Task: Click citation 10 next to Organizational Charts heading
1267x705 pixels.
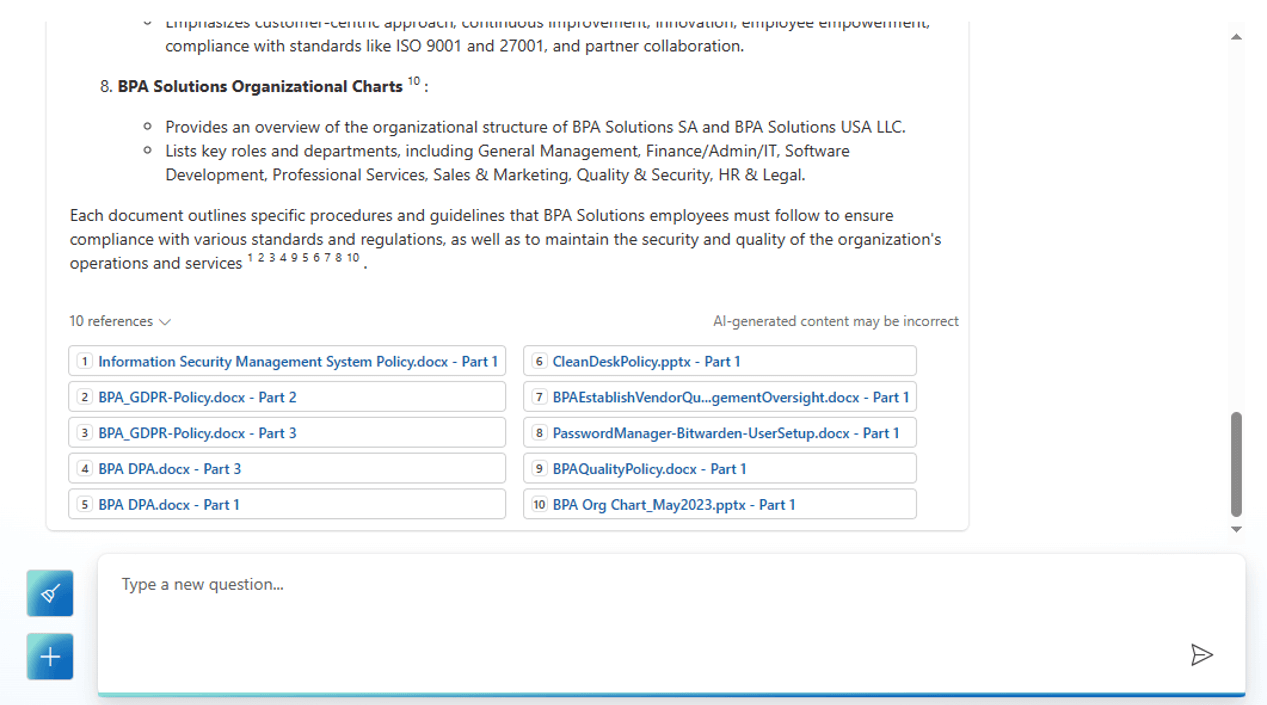Action: pyautogui.click(x=413, y=82)
